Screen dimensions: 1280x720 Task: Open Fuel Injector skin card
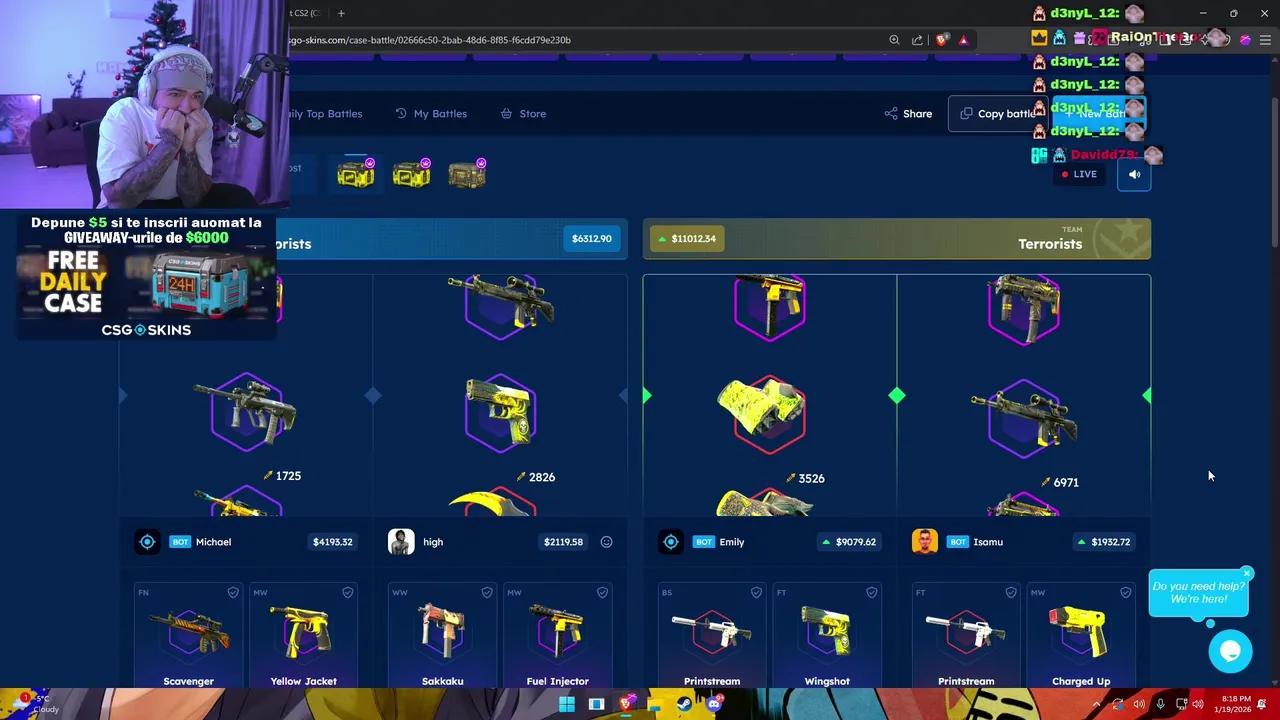pos(558,636)
